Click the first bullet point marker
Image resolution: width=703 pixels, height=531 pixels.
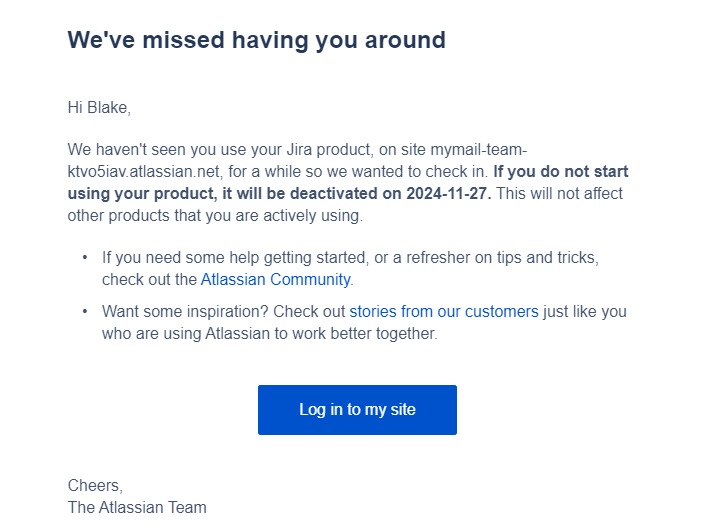[85, 258]
